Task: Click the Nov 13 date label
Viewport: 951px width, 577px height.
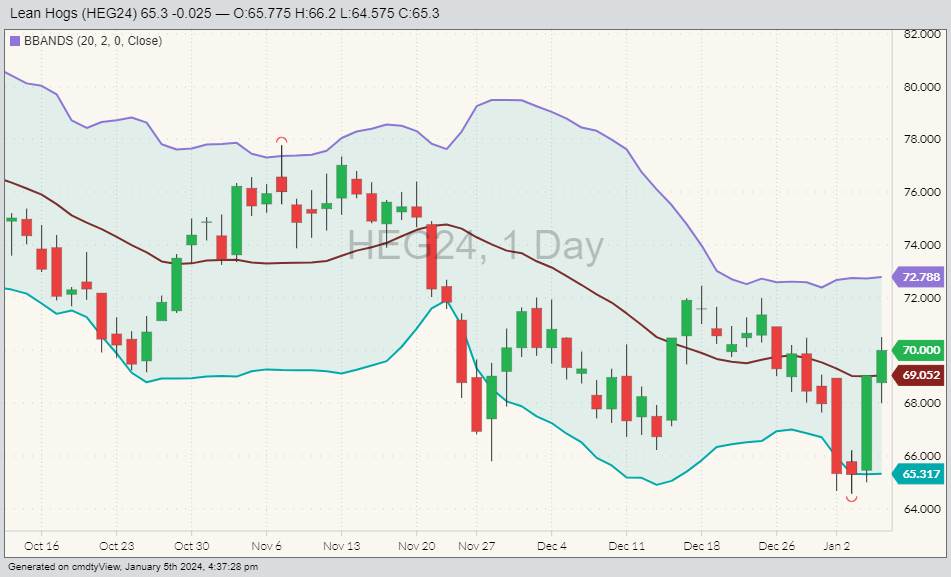Action: 340,546
